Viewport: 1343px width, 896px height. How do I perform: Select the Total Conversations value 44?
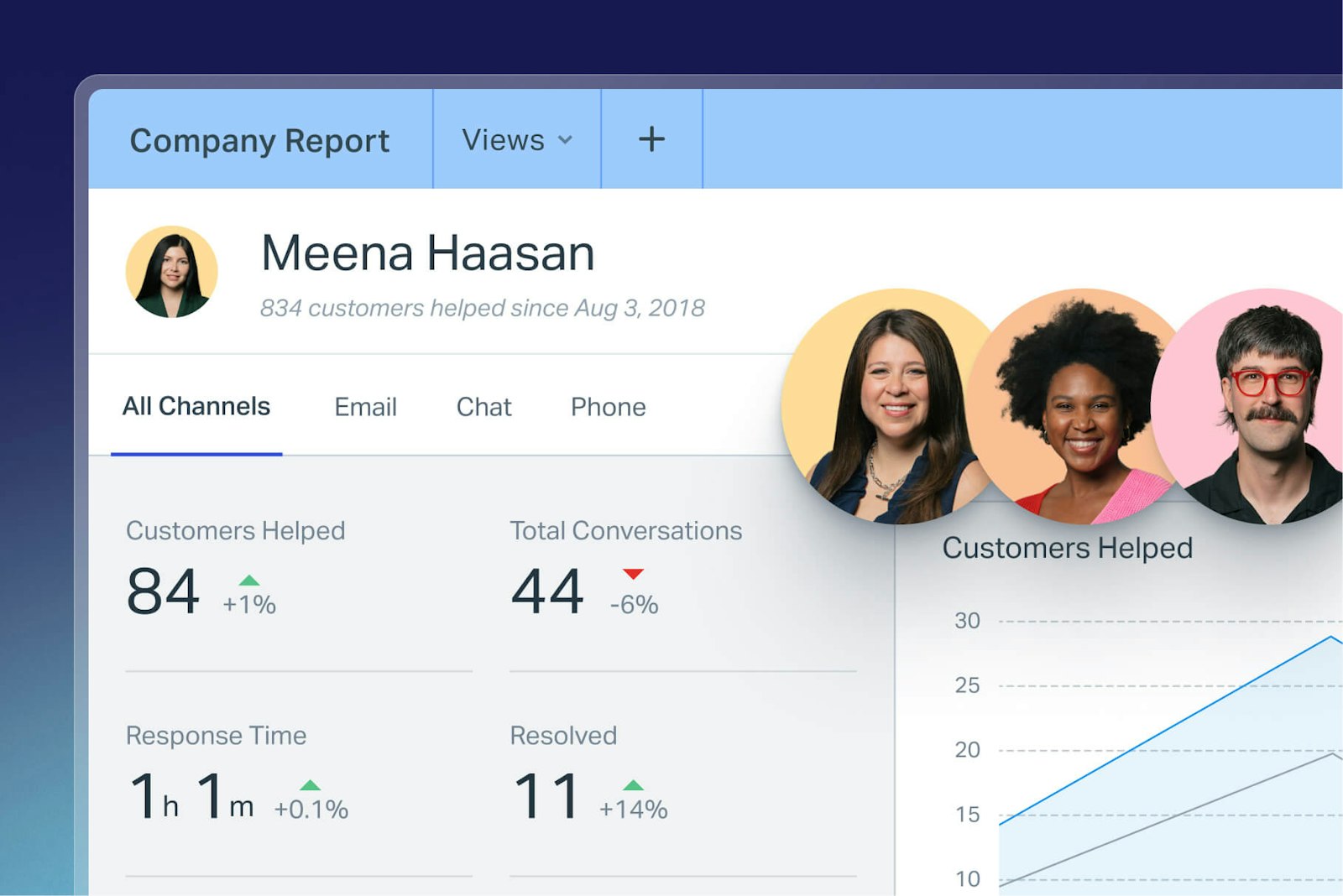tap(547, 591)
